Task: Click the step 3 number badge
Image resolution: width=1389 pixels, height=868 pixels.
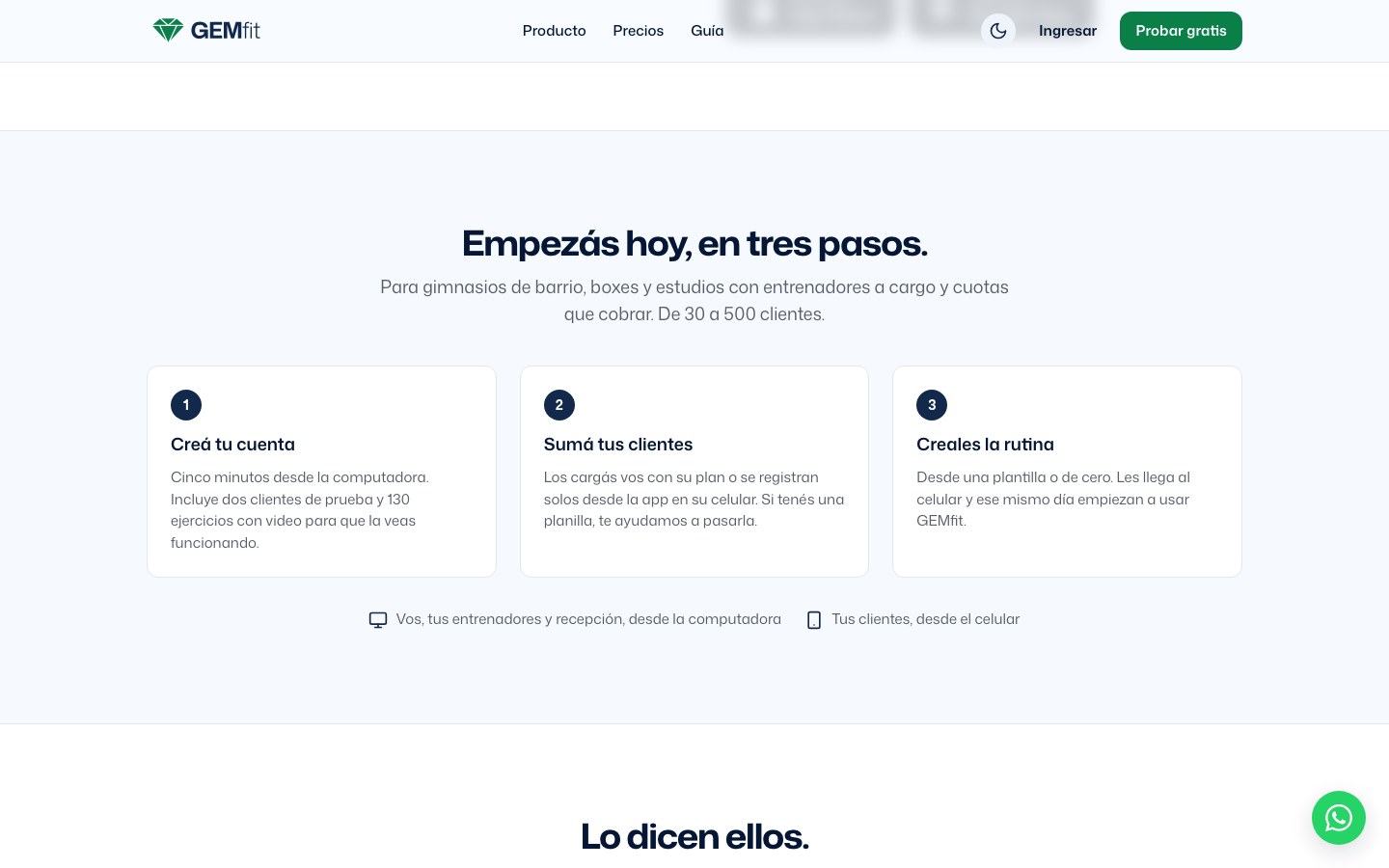Action: (x=932, y=405)
